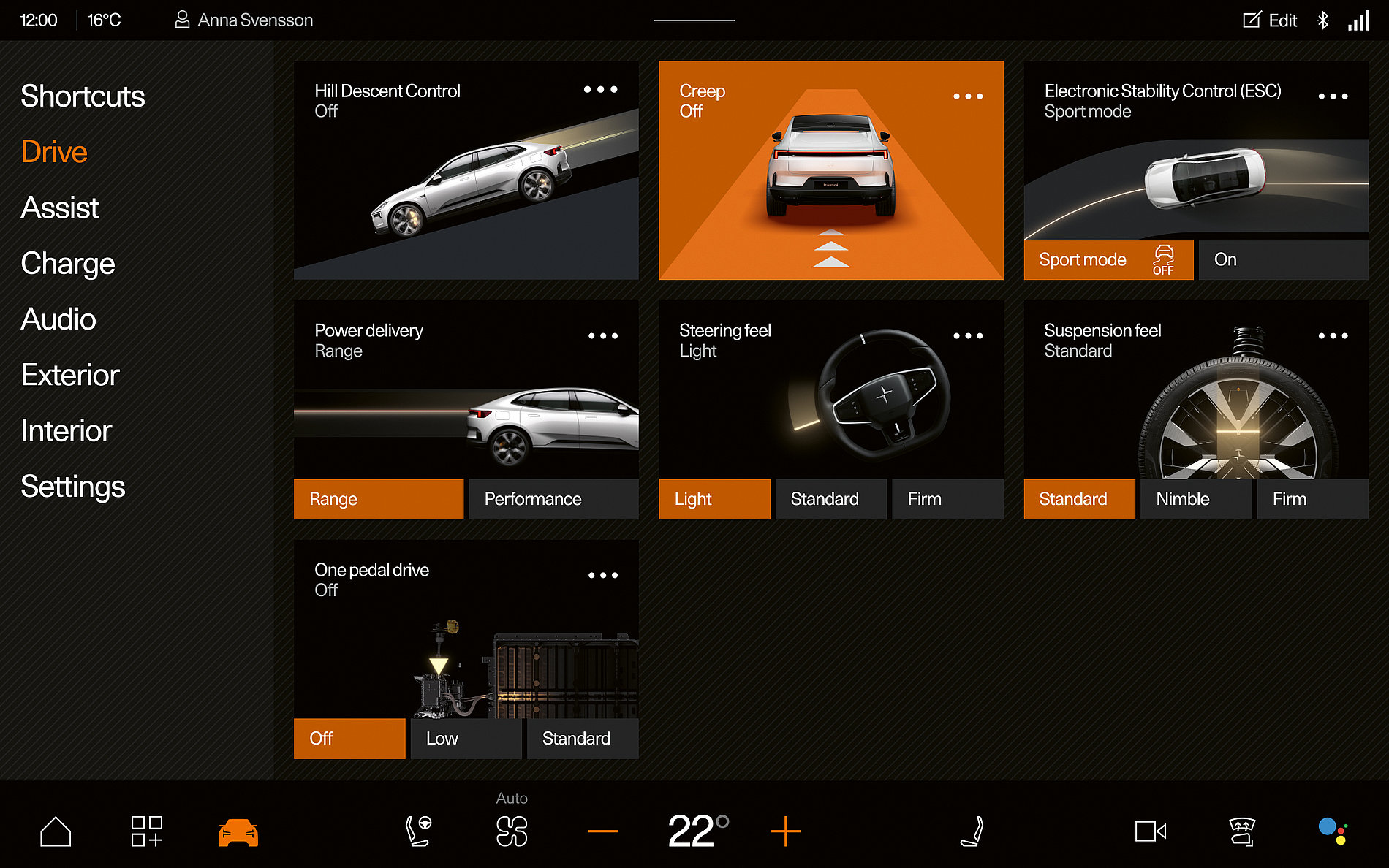This screenshot has height=868, width=1389.
Task: Set One pedal drive to Low
Action: 466,739
